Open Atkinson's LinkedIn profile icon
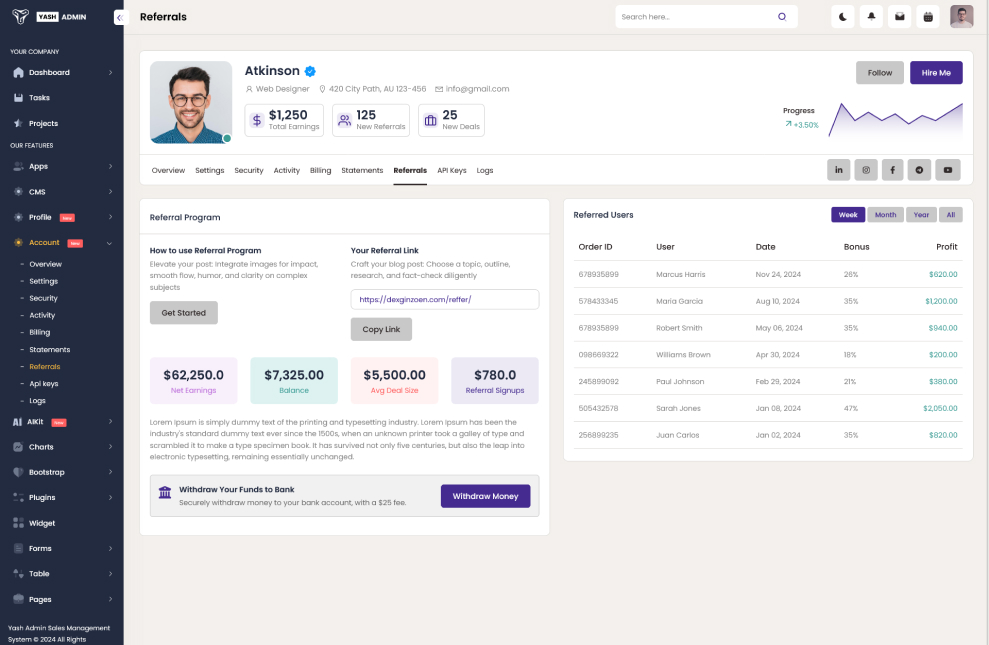 [x=838, y=170]
